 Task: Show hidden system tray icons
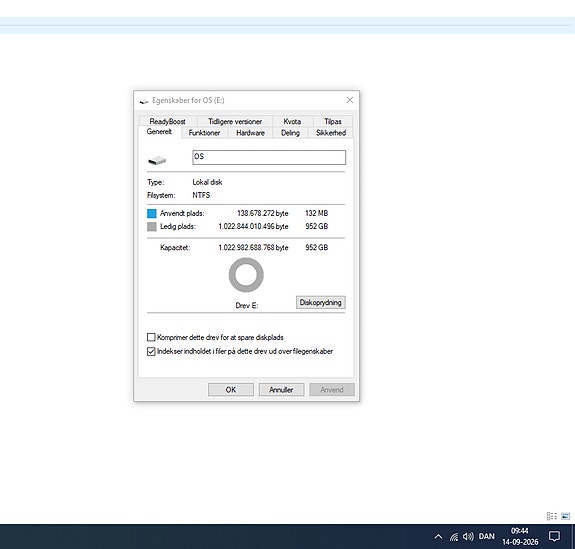pyautogui.click(x=438, y=537)
